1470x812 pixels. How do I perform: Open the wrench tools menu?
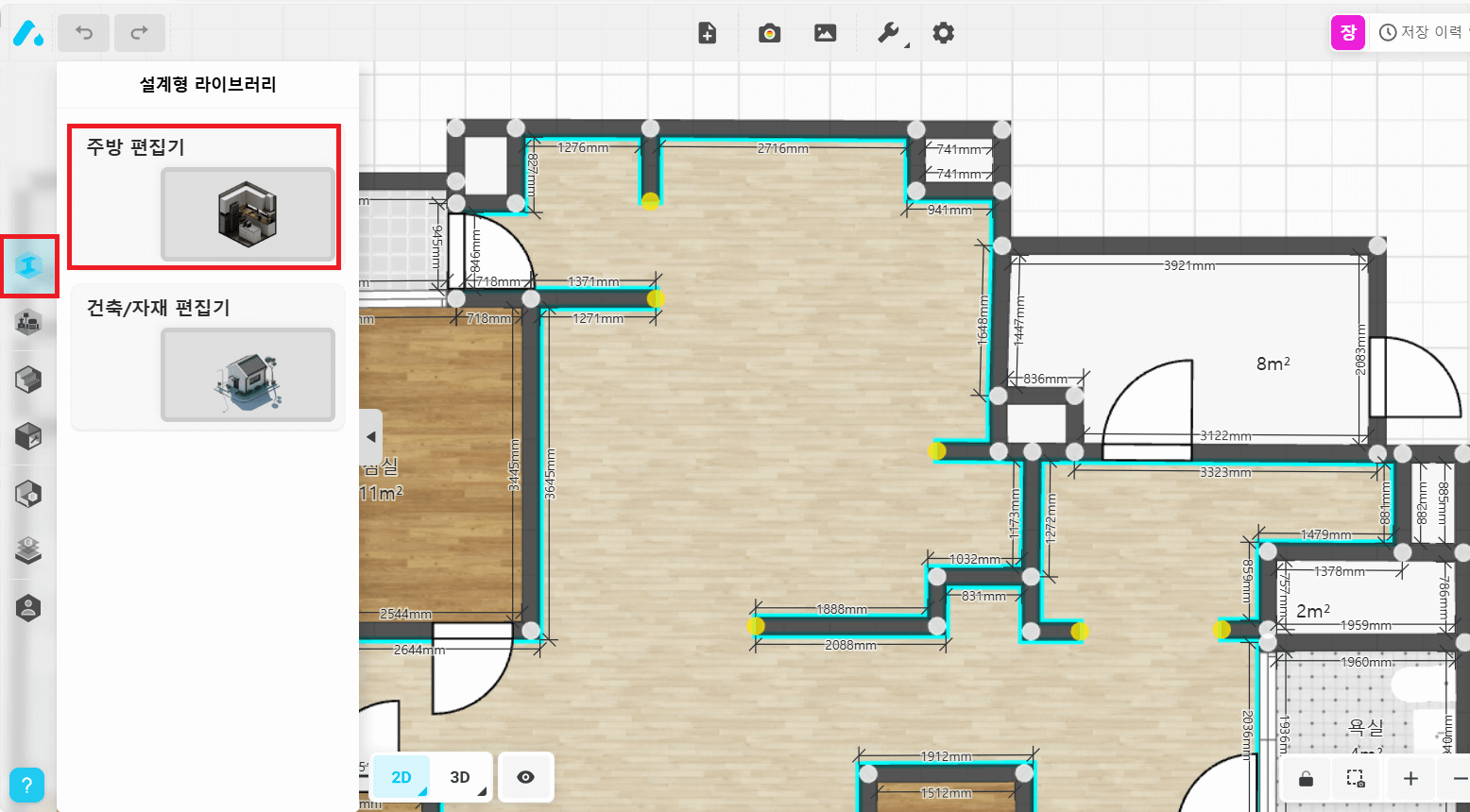pos(889,33)
